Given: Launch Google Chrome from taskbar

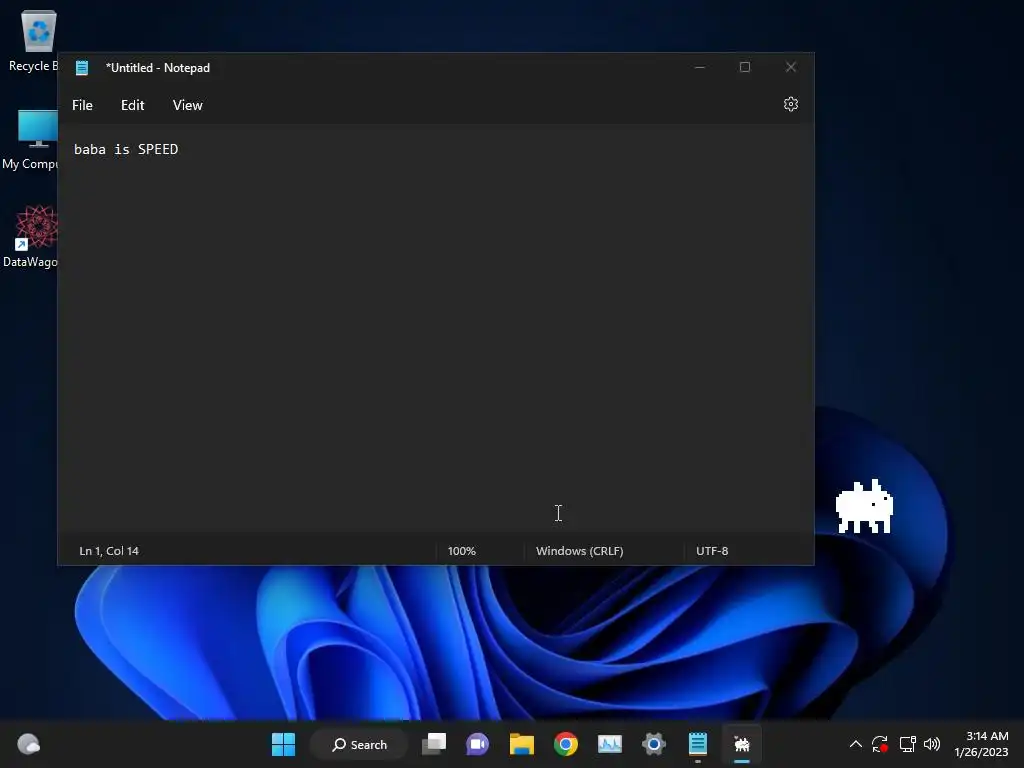Looking at the screenshot, I should [566, 744].
